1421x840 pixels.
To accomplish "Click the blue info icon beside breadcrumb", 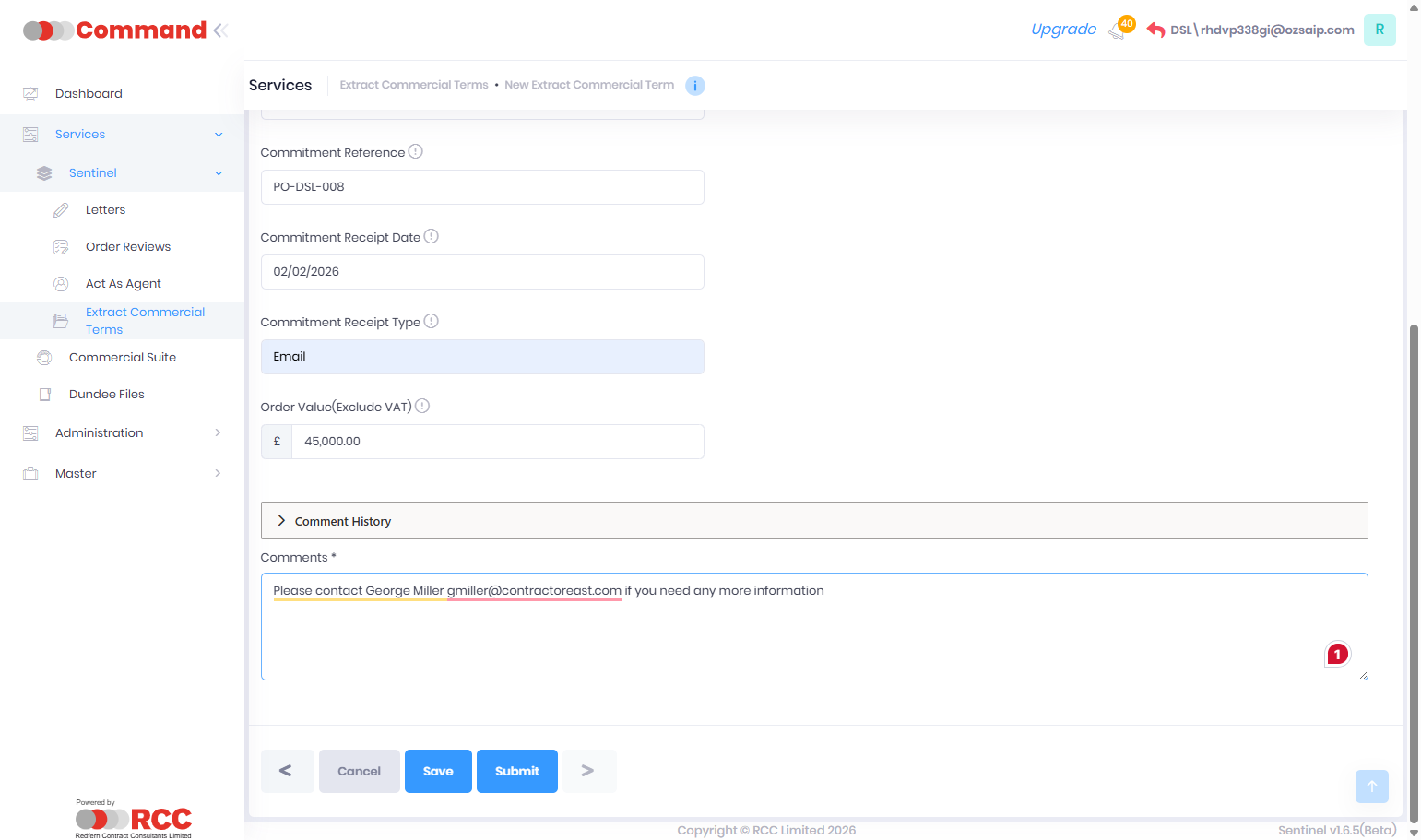I will point(695,86).
